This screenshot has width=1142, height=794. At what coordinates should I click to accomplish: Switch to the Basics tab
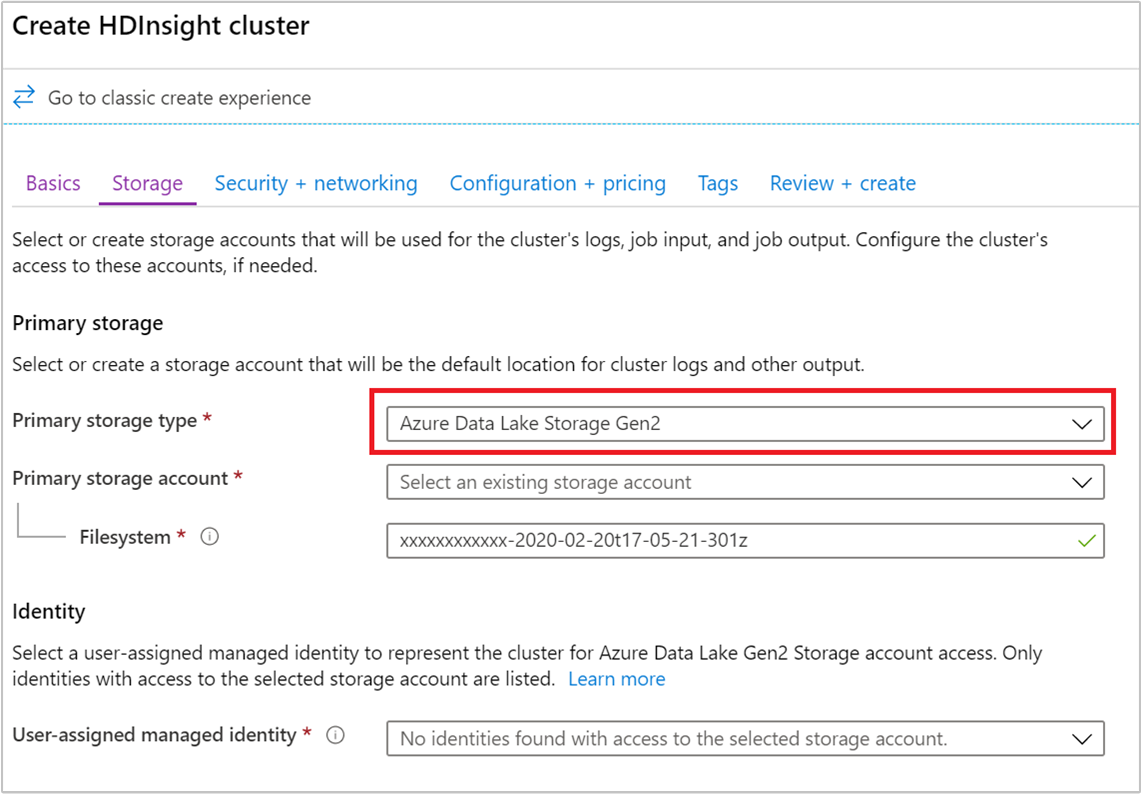(53, 183)
